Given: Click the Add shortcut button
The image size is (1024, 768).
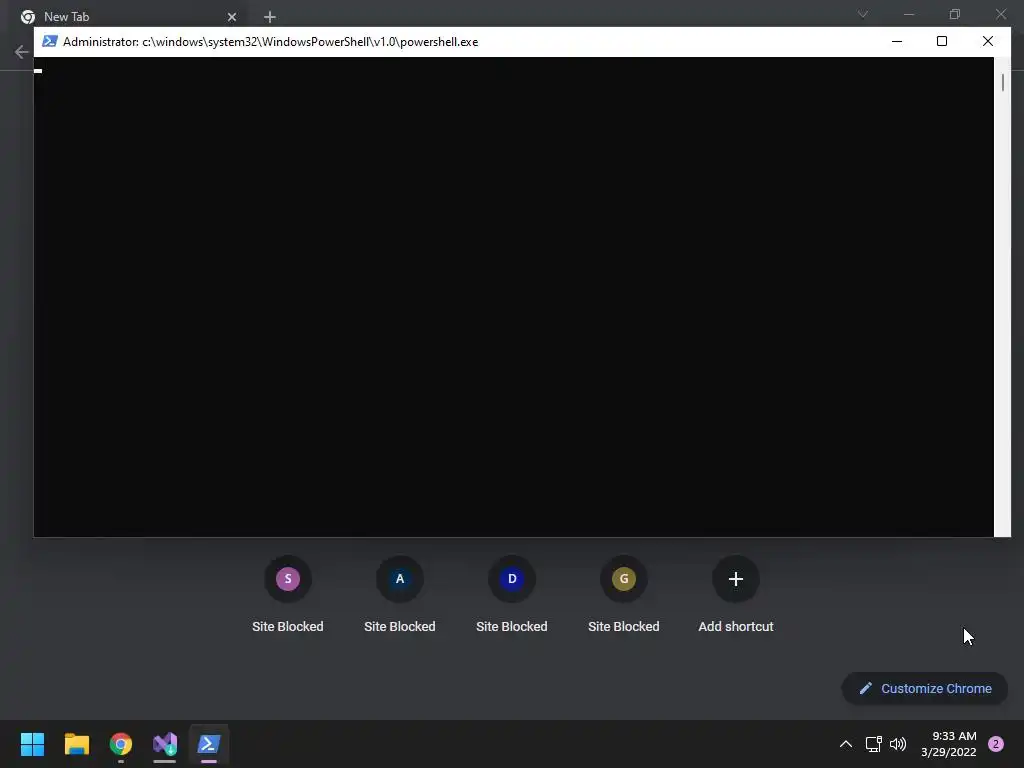Looking at the screenshot, I should click(x=735, y=594).
